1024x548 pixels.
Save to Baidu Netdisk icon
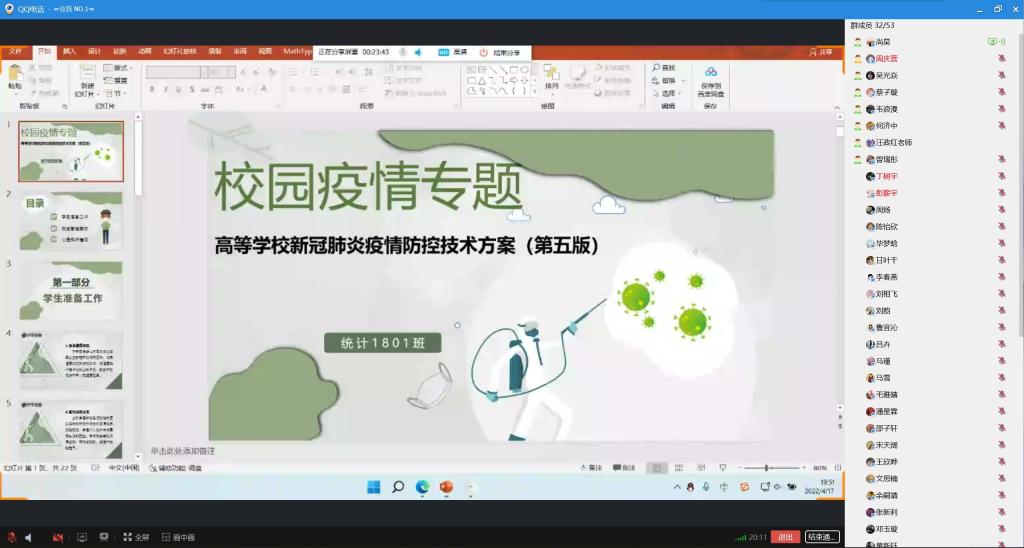pyautogui.click(x=711, y=80)
